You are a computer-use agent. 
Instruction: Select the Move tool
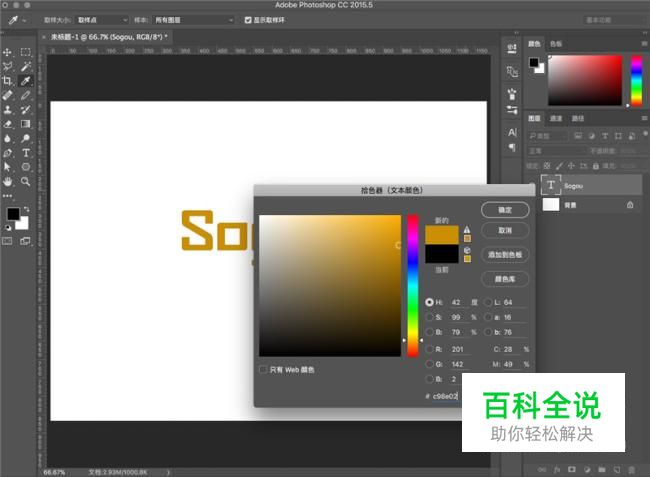tap(8, 52)
